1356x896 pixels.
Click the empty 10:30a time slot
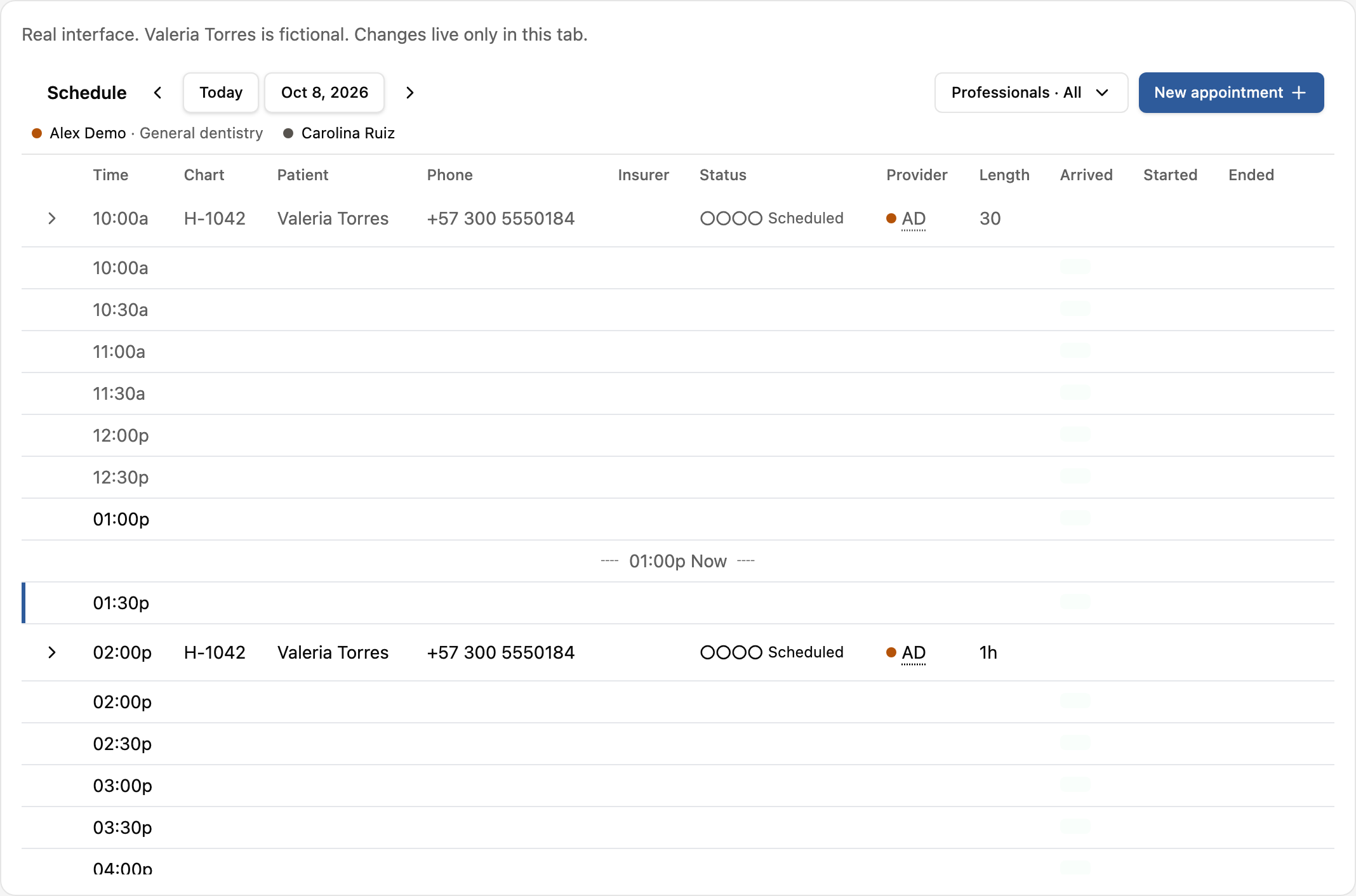pyautogui.click(x=678, y=310)
